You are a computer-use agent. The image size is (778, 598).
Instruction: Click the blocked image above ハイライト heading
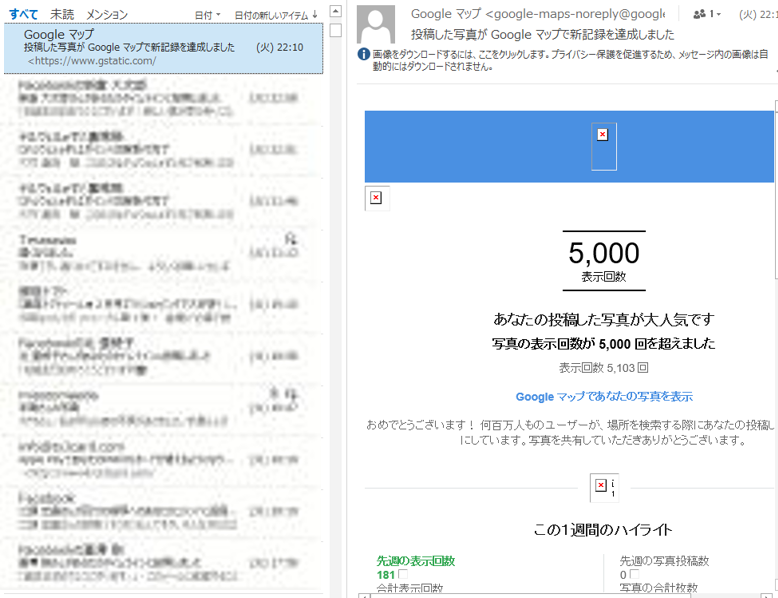tap(604, 487)
